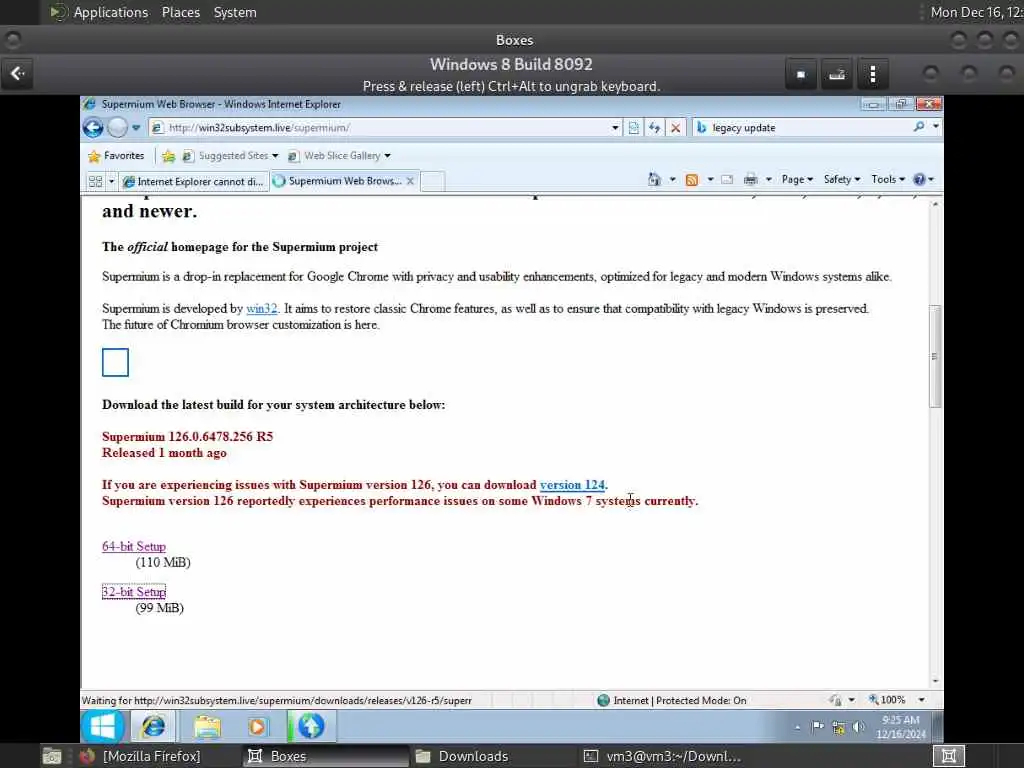Viewport: 1024px width, 768px height.
Task: Open the 100% zoom level dropdown
Action: 921,700
